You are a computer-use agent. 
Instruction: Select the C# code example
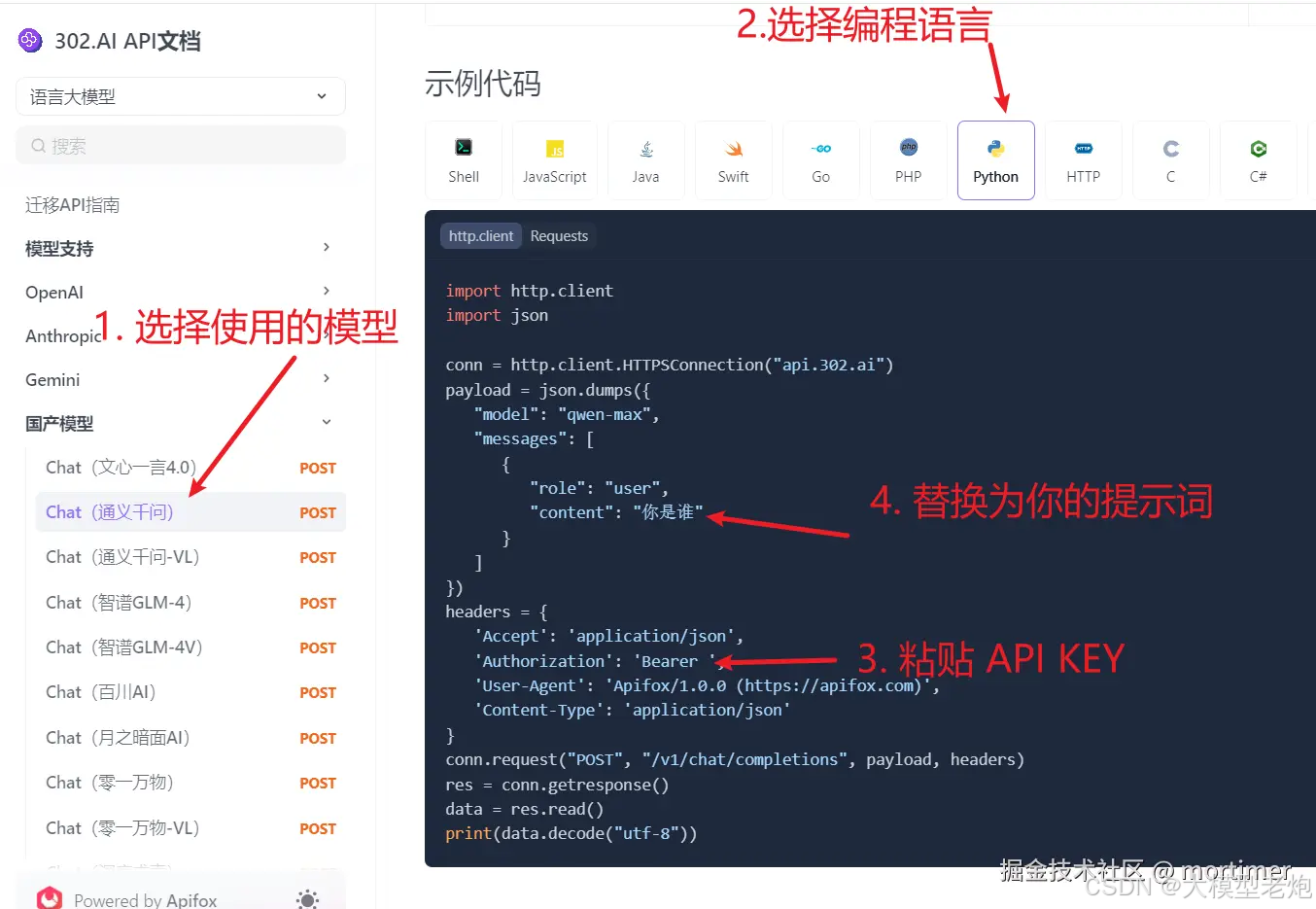click(x=1258, y=159)
